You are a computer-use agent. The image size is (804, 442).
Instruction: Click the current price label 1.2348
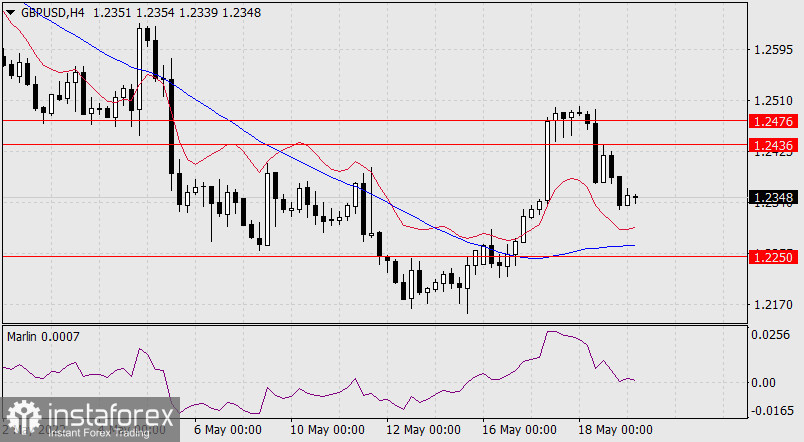[774, 197]
